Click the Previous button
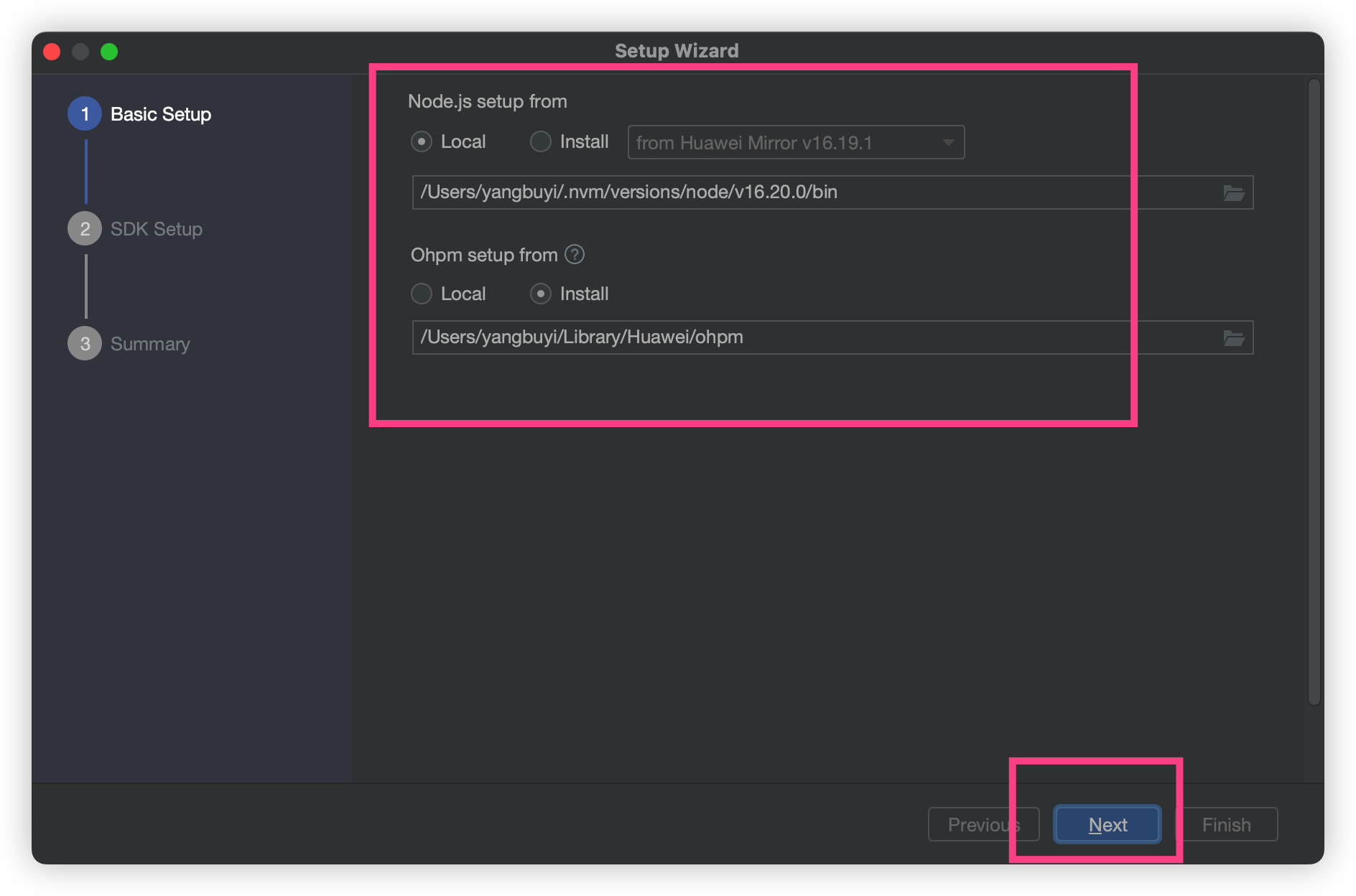This screenshot has width=1356, height=896. click(983, 824)
